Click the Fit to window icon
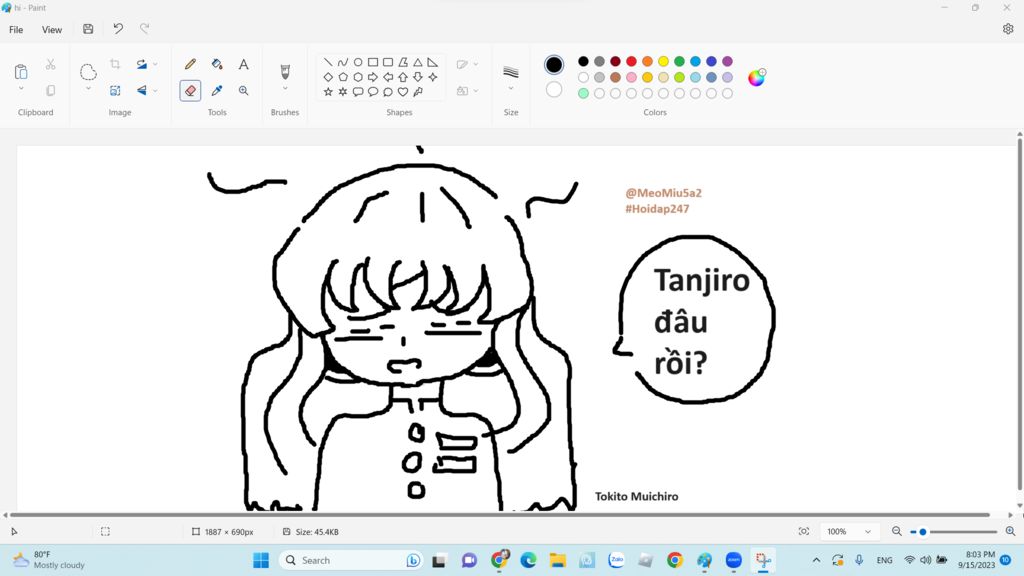The height and width of the screenshot is (576, 1024). [804, 532]
